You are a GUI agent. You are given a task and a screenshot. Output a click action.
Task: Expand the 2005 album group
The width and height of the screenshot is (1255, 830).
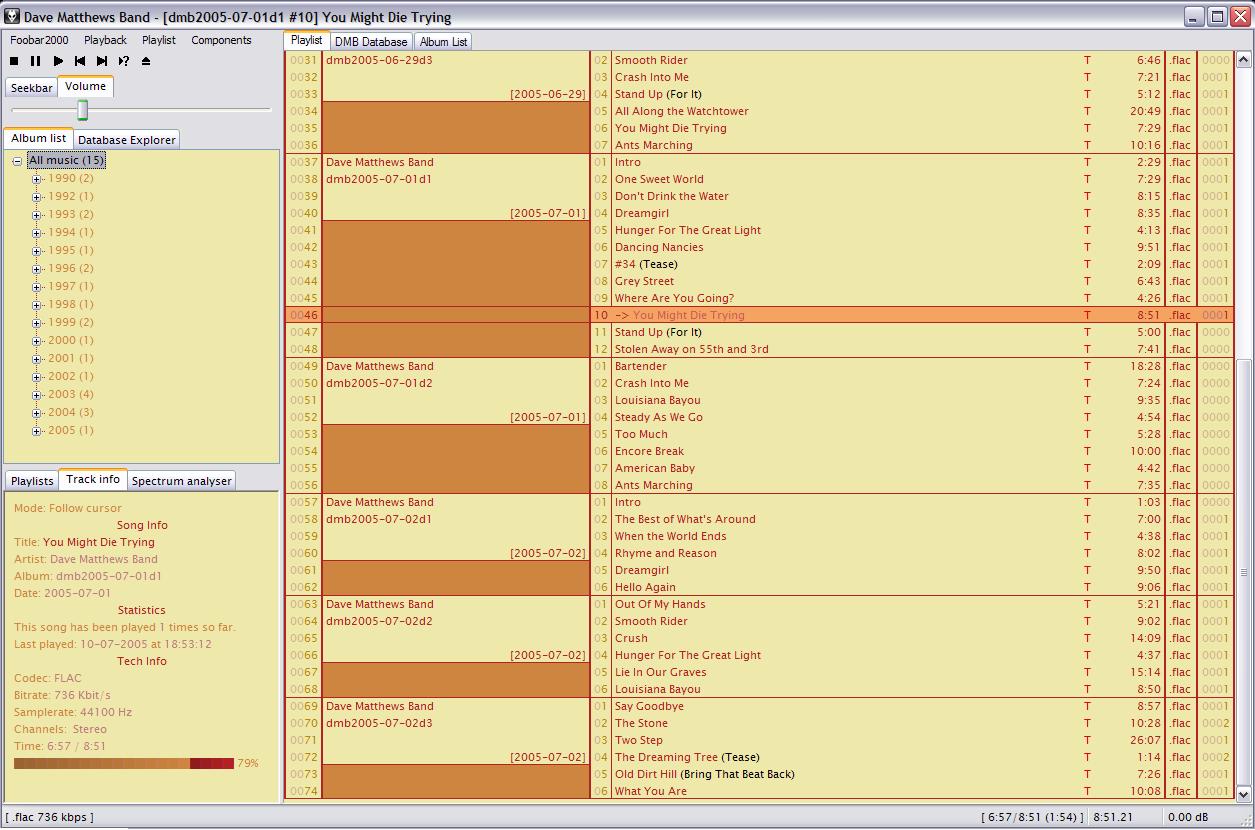coord(37,431)
